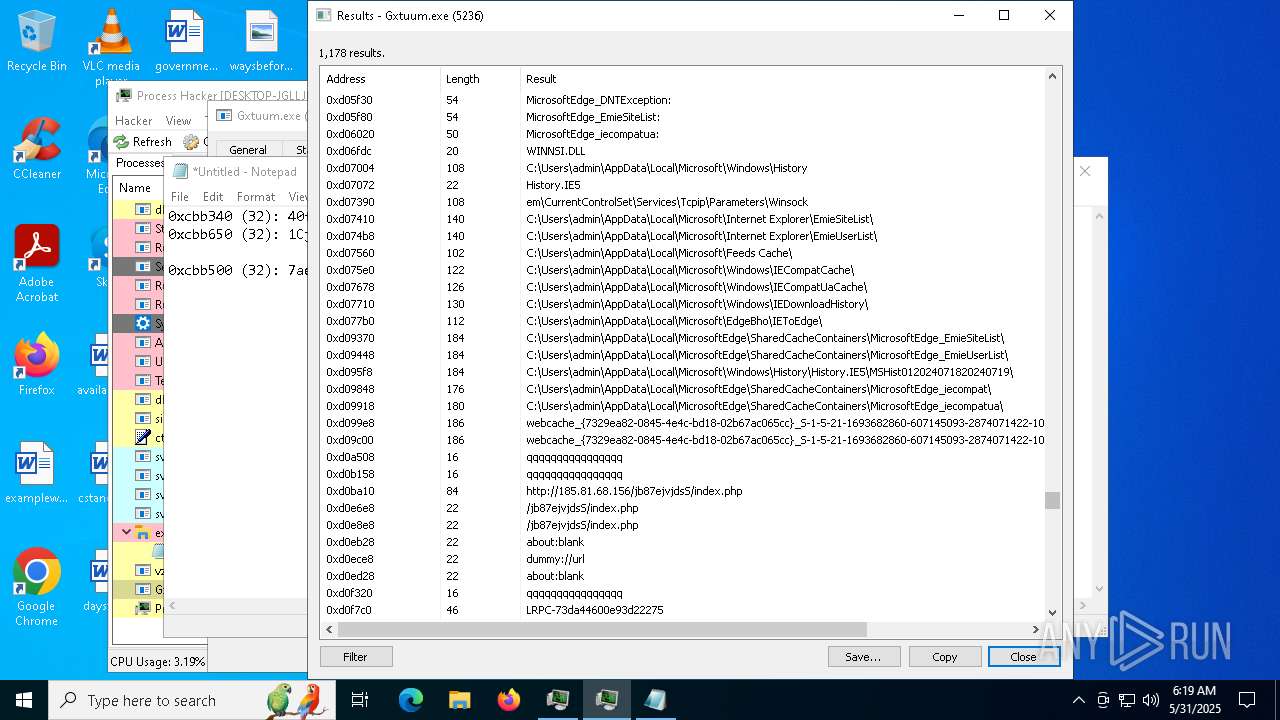Click Windows Start button

tap(24, 700)
